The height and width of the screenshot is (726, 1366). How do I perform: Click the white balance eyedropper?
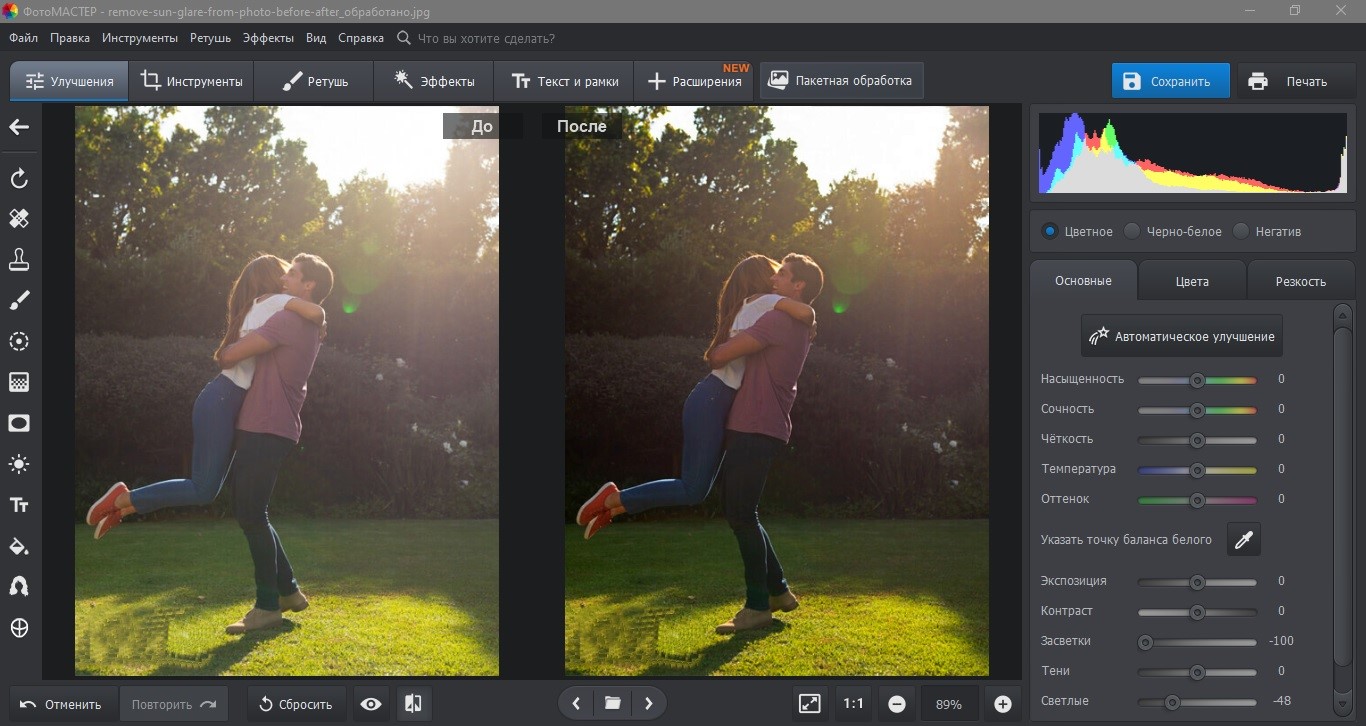click(x=1244, y=540)
